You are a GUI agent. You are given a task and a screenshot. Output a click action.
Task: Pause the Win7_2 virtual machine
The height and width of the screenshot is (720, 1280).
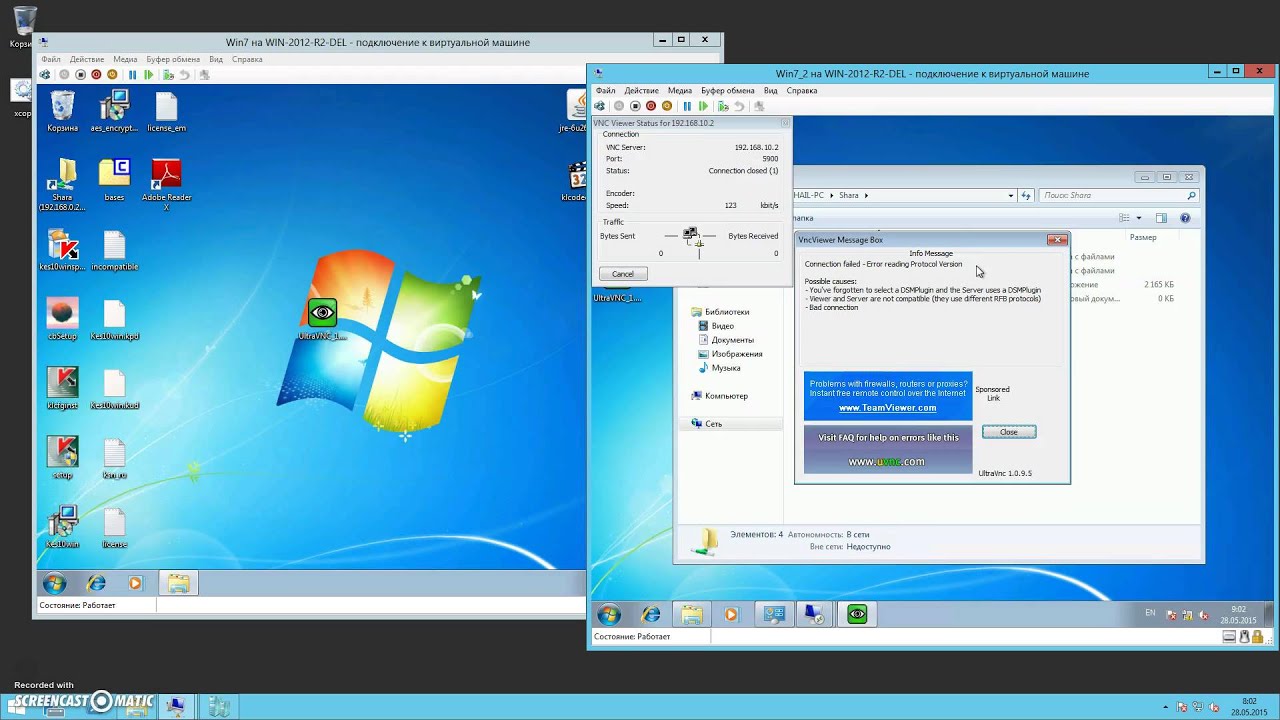(687, 106)
